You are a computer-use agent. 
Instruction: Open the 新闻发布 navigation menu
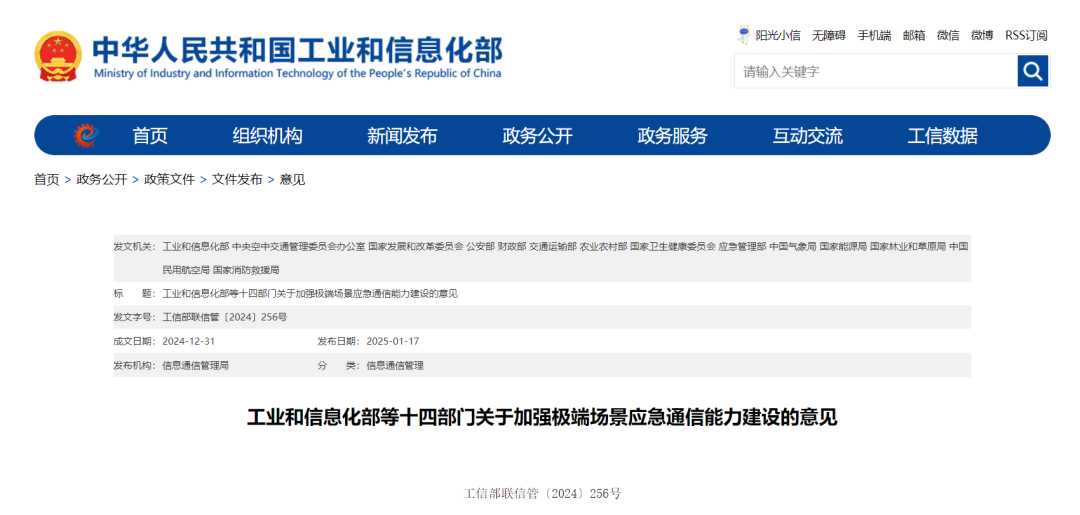click(402, 136)
